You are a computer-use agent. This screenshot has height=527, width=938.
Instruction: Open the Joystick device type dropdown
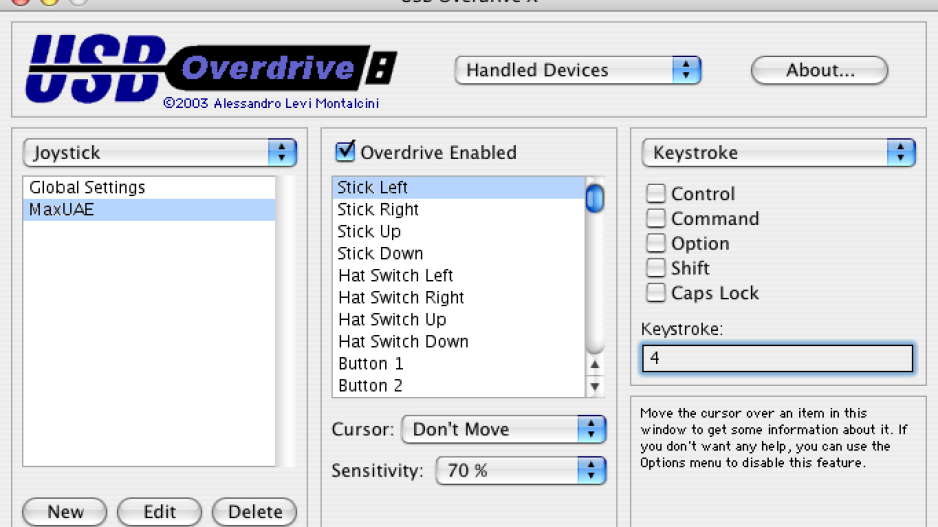point(160,153)
